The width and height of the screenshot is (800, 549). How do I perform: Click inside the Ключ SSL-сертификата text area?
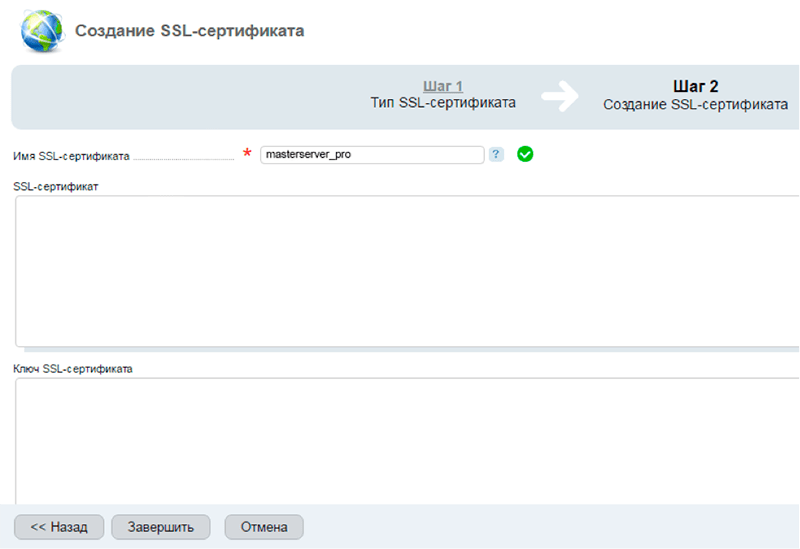[x=405, y=440]
